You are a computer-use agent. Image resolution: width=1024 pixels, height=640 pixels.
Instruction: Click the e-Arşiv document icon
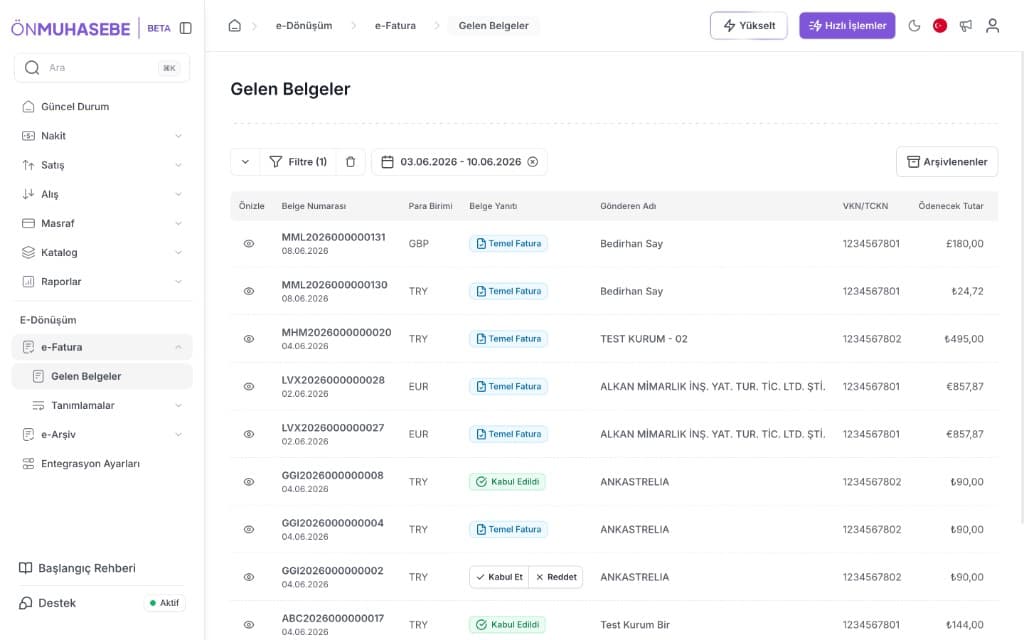28,434
